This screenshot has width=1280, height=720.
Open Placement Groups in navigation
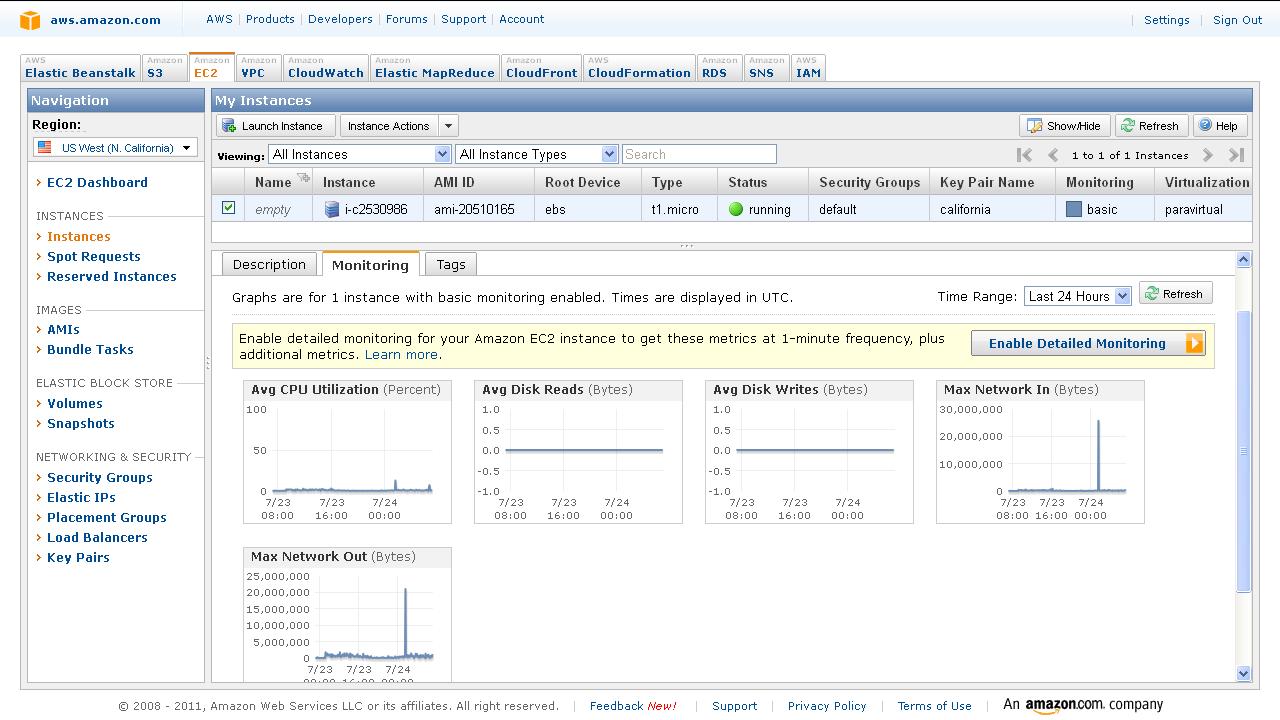point(107,517)
